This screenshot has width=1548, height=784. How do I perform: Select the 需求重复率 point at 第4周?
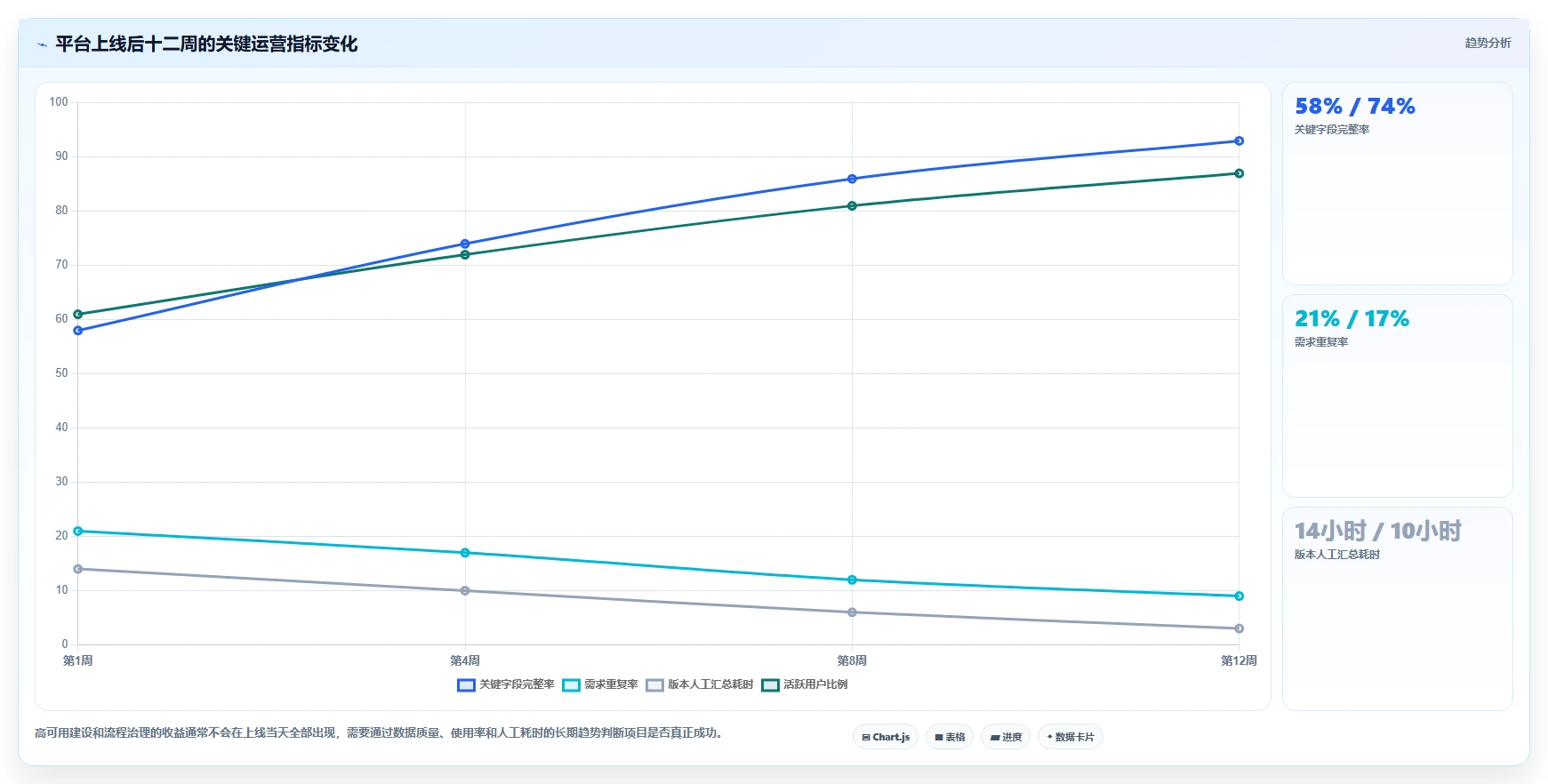click(465, 553)
